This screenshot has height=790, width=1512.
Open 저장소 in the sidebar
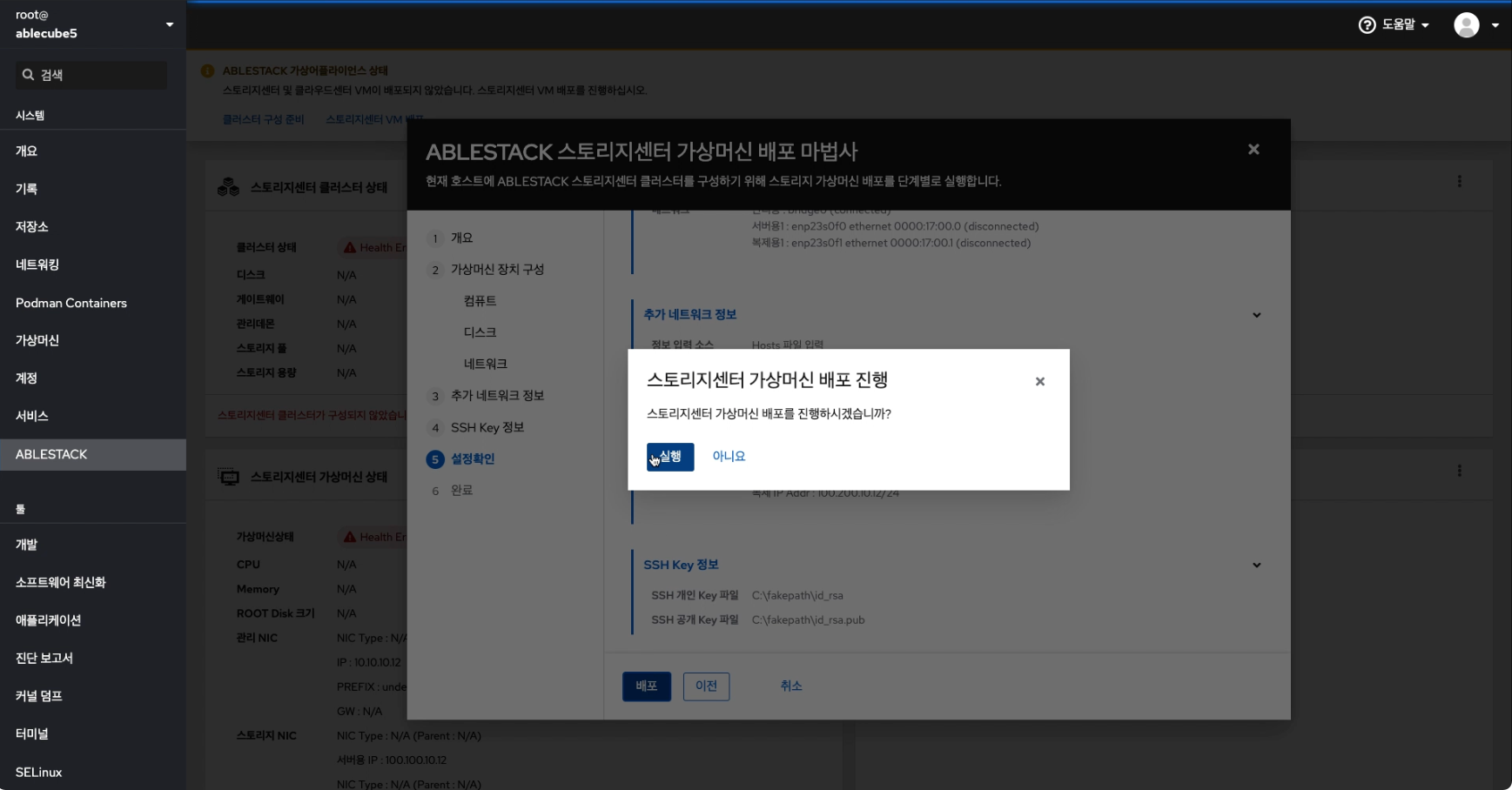coord(93,226)
